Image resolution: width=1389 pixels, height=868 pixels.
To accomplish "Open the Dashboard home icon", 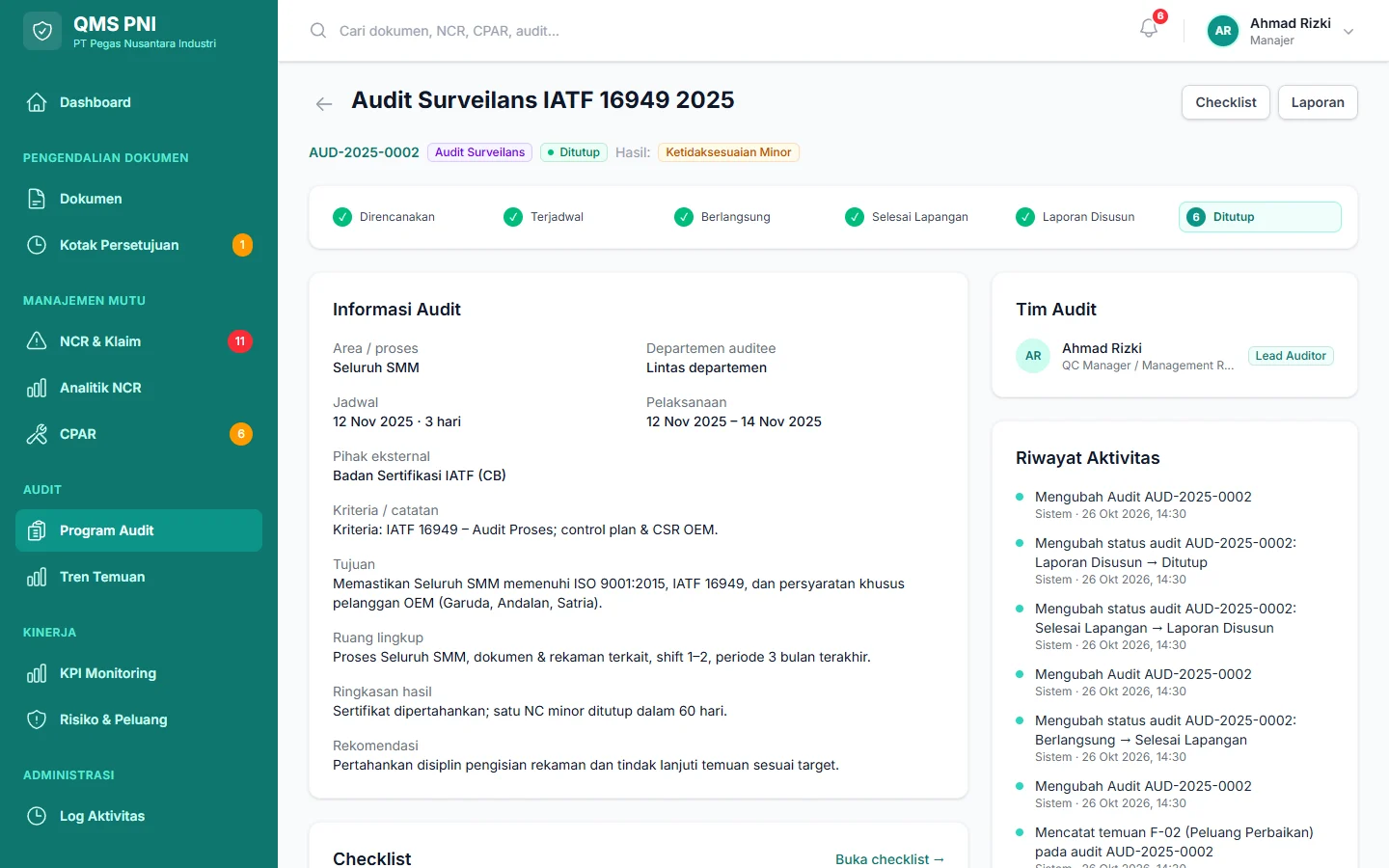I will [x=37, y=102].
